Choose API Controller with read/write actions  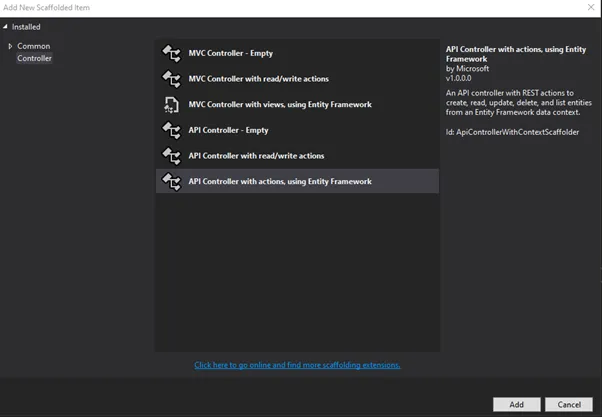click(297, 156)
